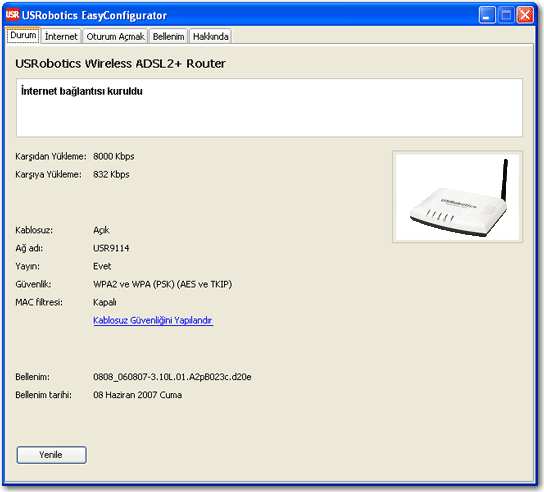Click the İnternet bağlantısı kuruldu status box
Viewport: 544px width, 492px height.
click(x=269, y=108)
